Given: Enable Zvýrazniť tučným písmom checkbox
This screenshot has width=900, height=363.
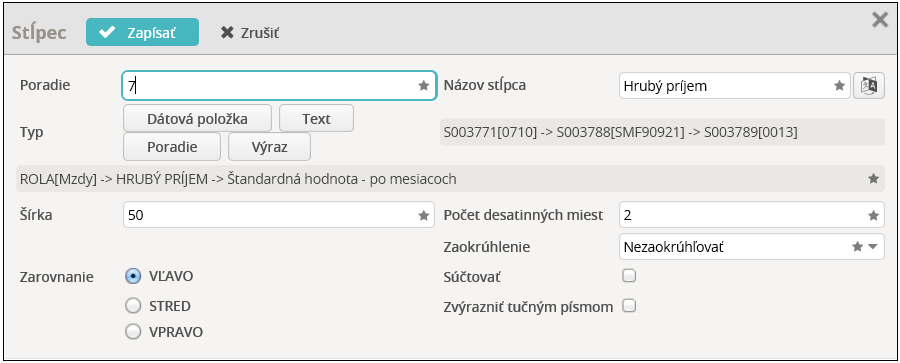Looking at the screenshot, I should coord(630,306).
